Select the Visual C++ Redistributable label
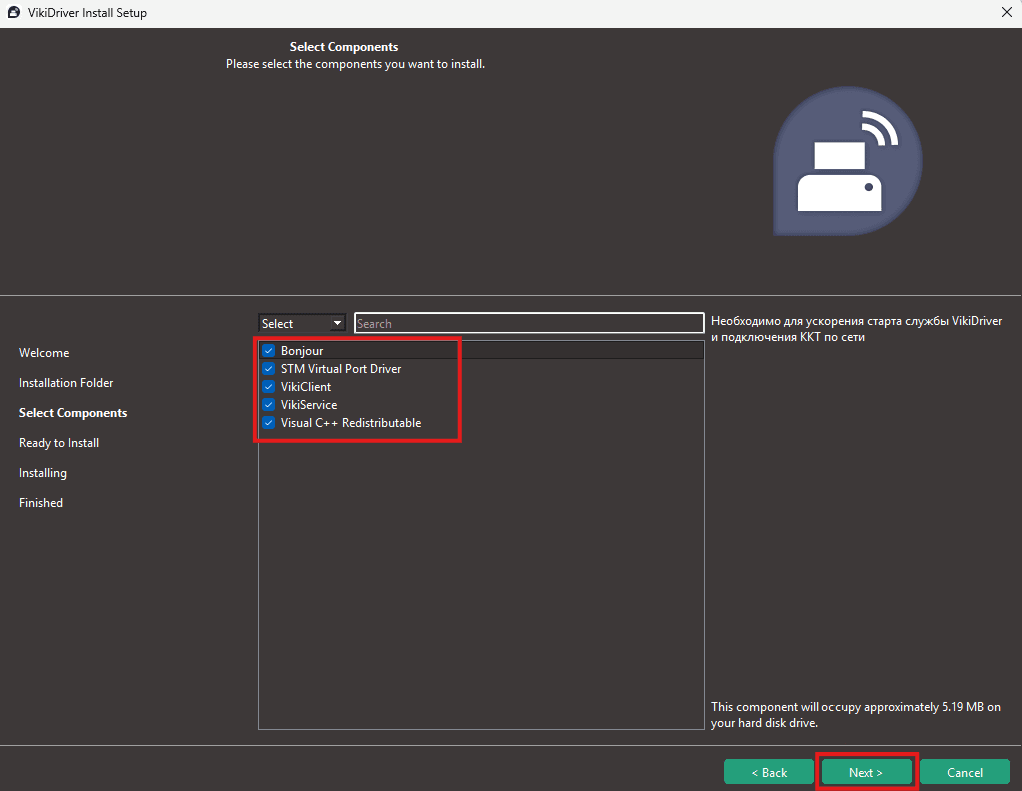The width and height of the screenshot is (1022, 791). [x=351, y=423]
